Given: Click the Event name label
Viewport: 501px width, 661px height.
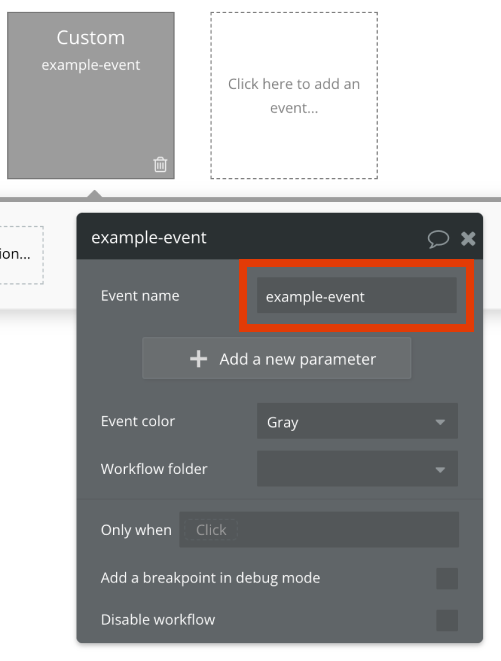Looking at the screenshot, I should (140, 296).
